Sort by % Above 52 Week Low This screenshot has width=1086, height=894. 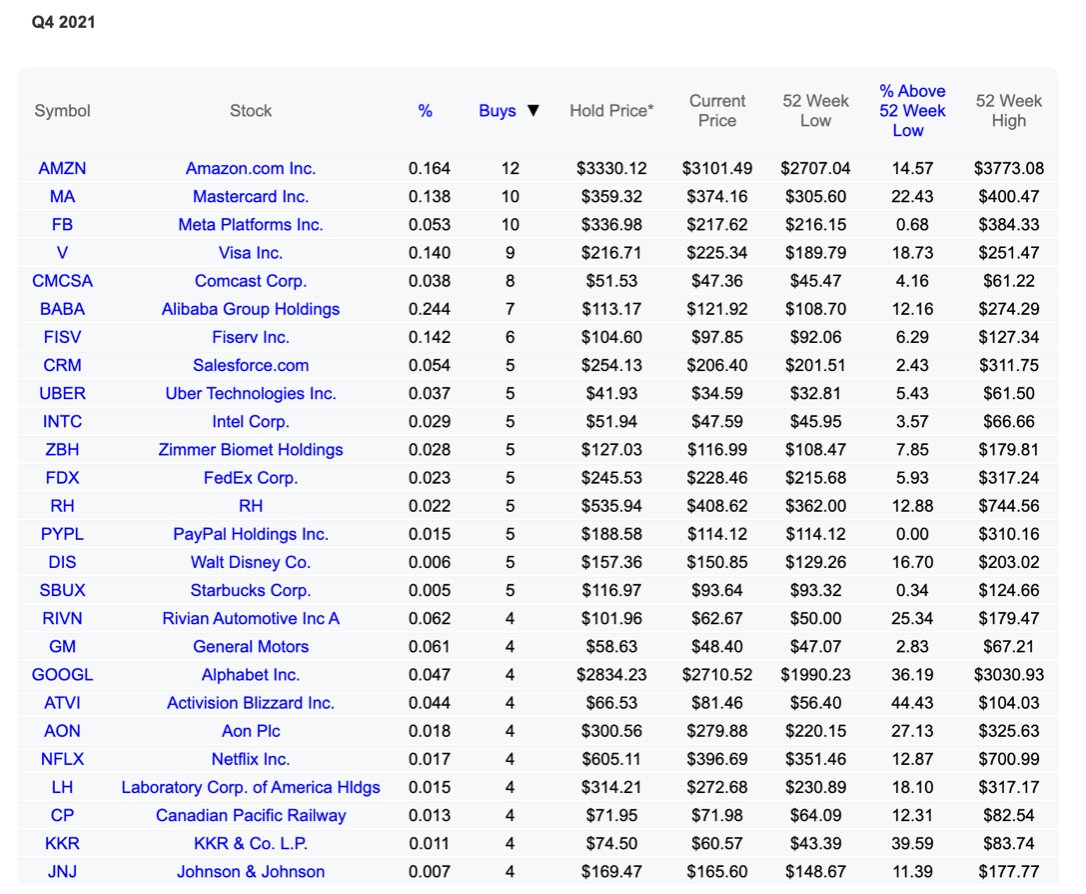coord(912,111)
